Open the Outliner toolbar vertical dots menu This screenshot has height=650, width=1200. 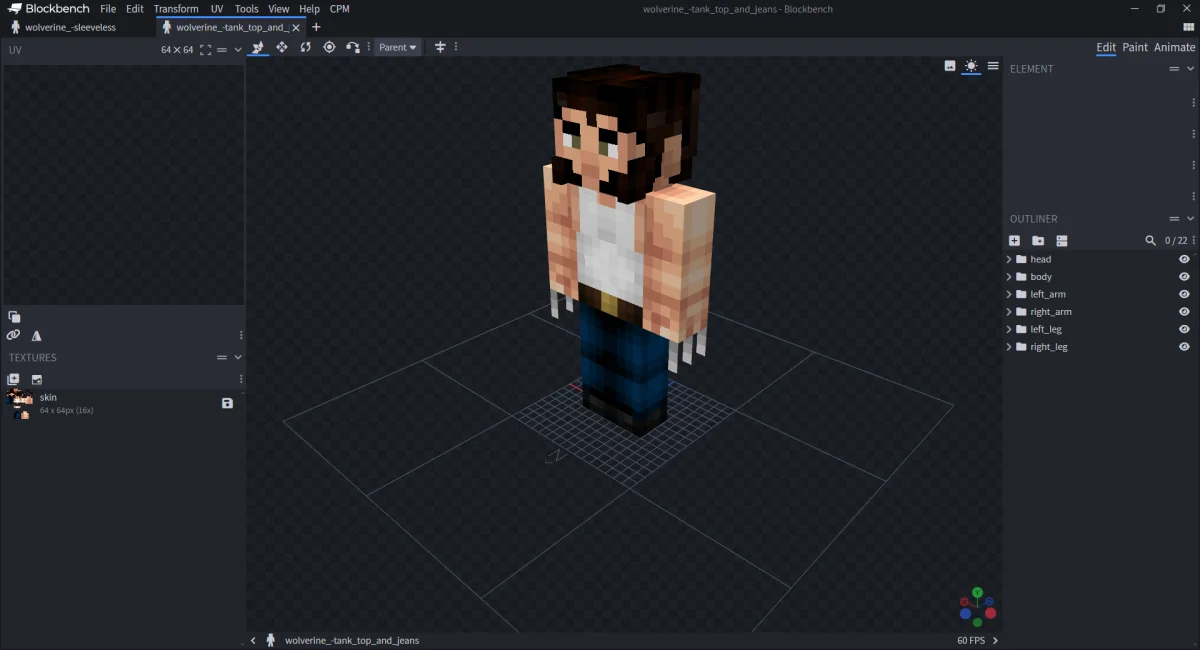click(1194, 240)
